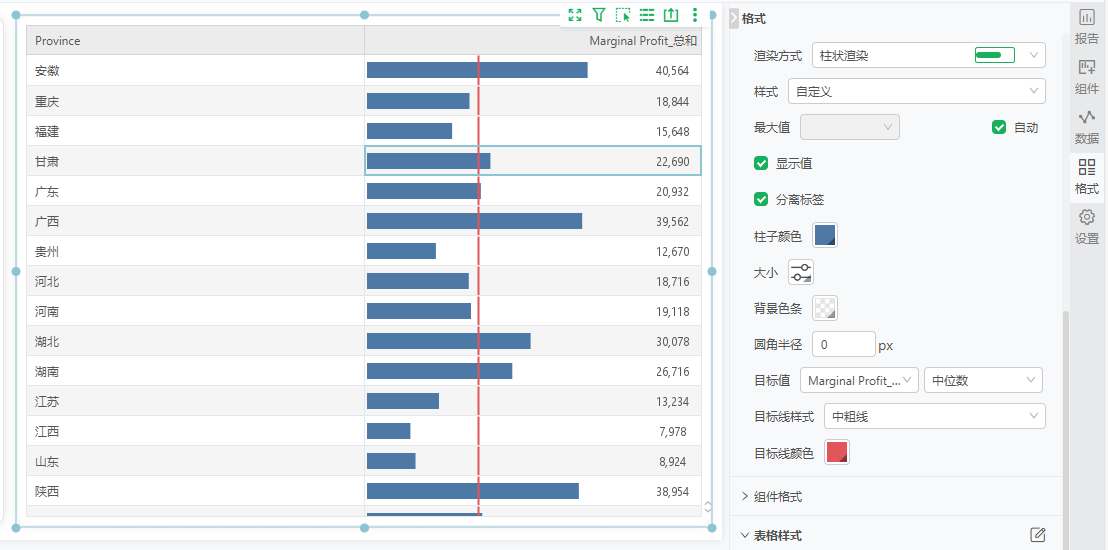Switch to the 设置 sidebar tab
The width and height of the screenshot is (1108, 550).
[x=1087, y=228]
